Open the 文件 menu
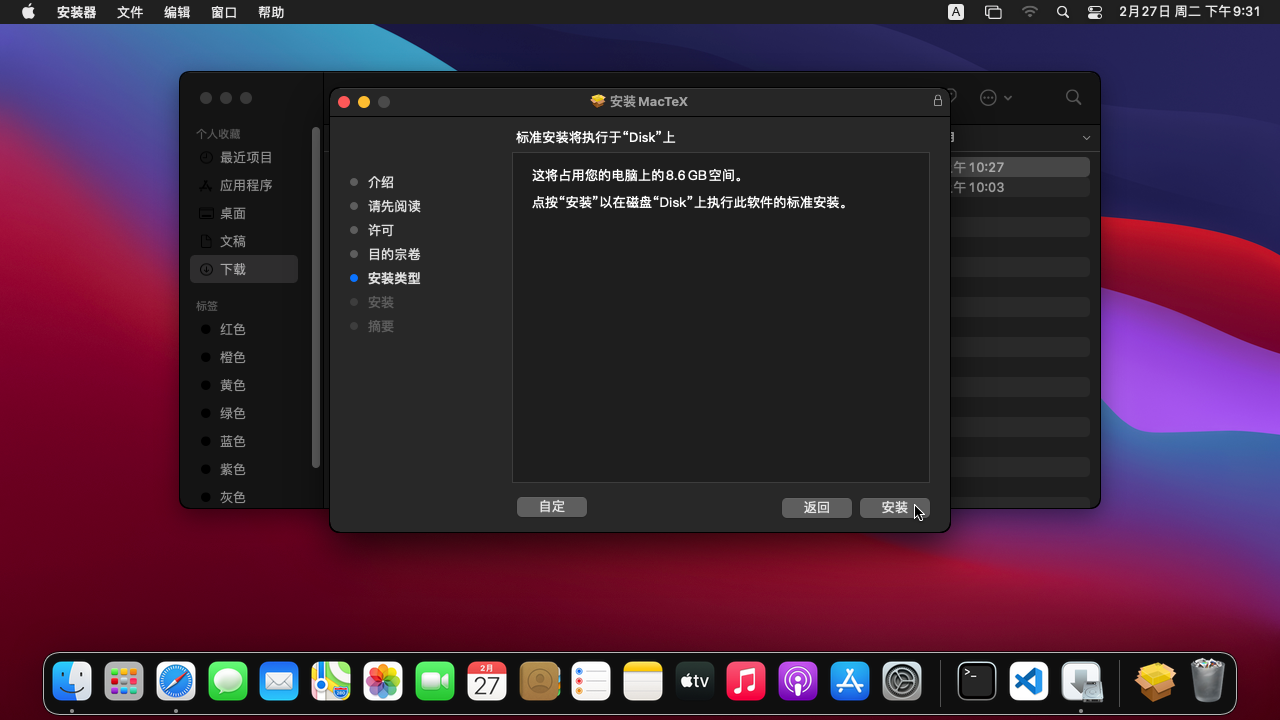 [x=130, y=12]
